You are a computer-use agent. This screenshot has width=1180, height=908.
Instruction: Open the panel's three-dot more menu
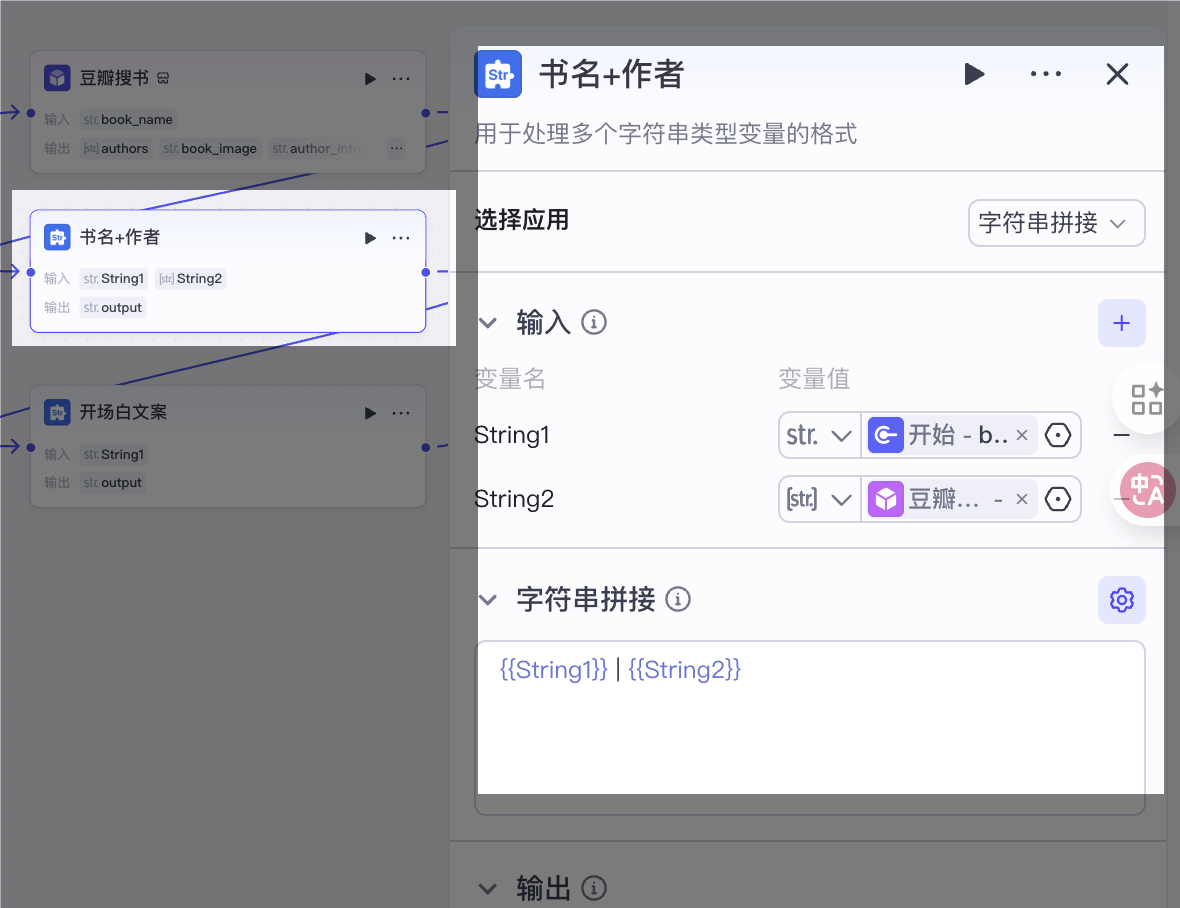coord(1046,74)
